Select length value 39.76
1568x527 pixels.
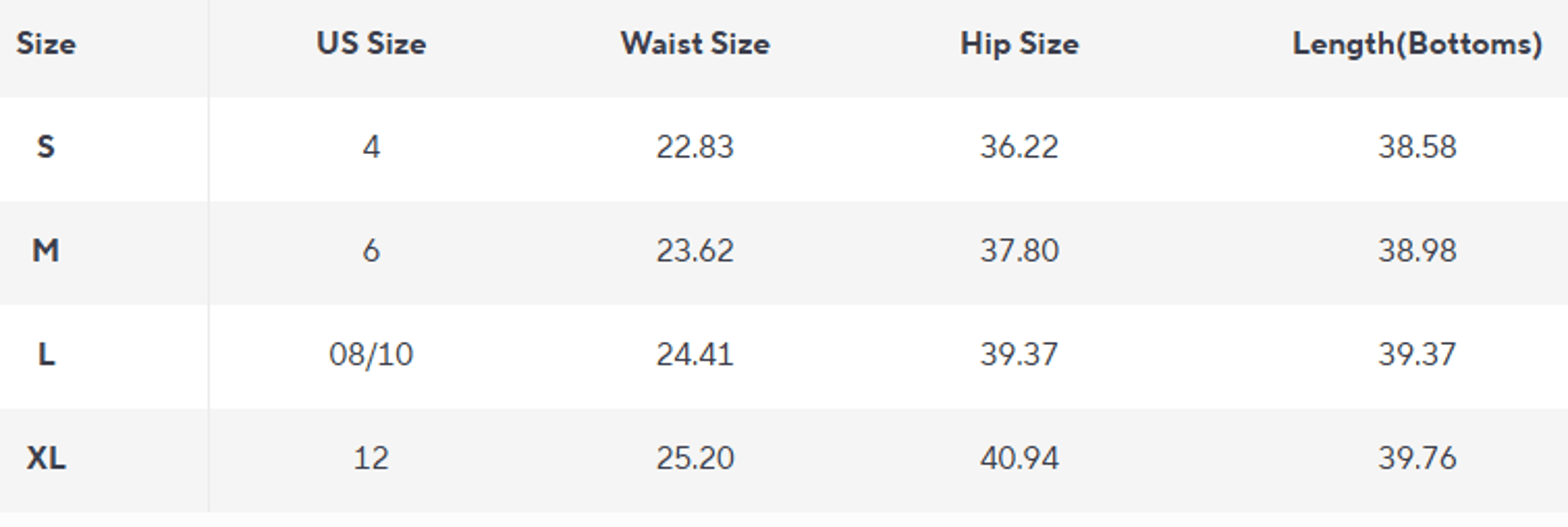[x=1418, y=458]
